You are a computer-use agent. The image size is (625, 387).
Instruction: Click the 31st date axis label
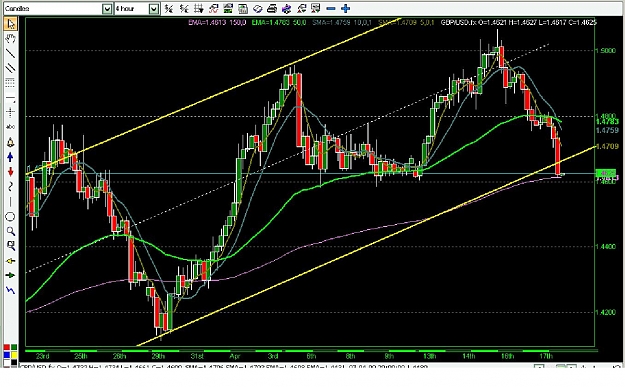(x=197, y=356)
